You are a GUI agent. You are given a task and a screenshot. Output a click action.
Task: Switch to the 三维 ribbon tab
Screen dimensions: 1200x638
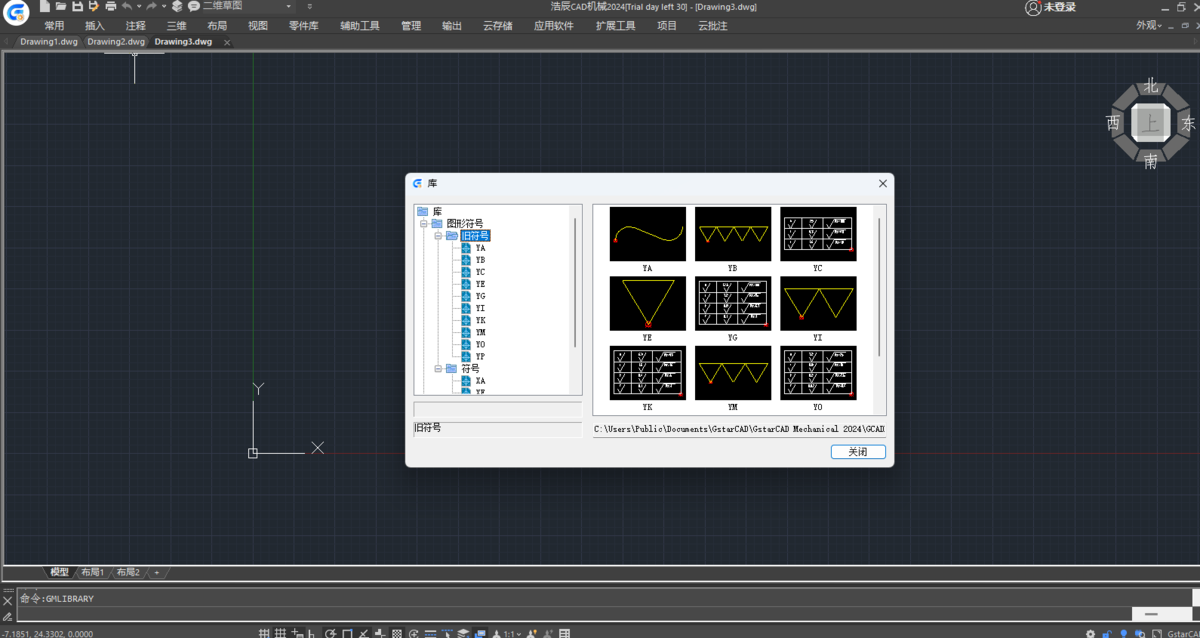pos(176,26)
